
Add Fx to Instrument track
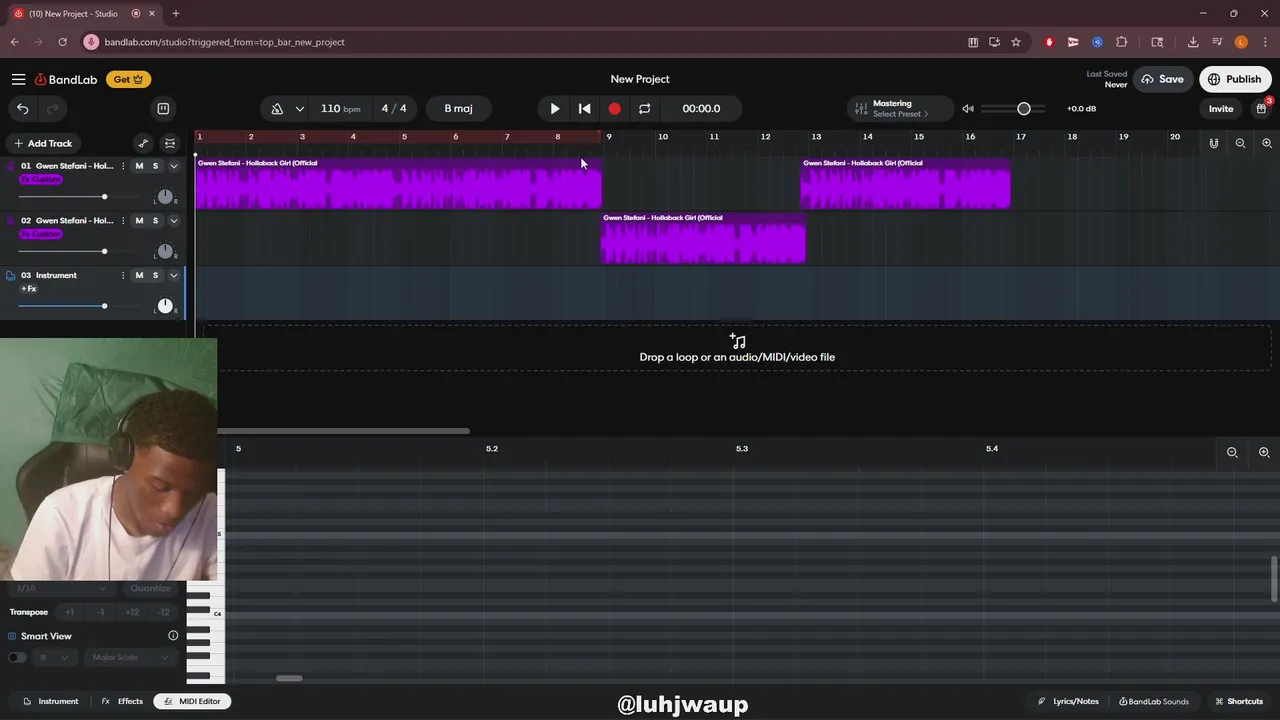pyautogui.click(x=29, y=289)
